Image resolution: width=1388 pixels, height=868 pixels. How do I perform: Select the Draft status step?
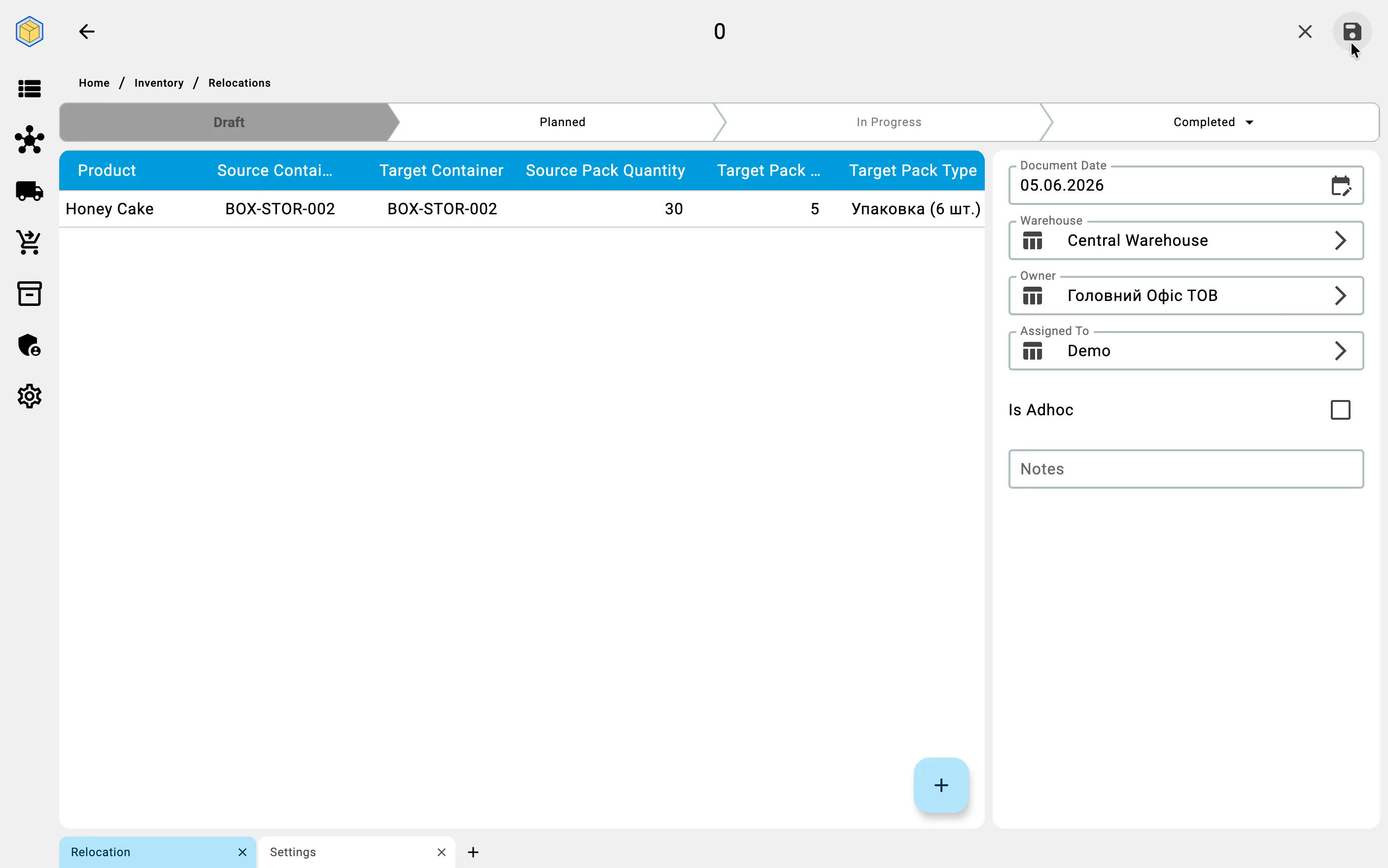click(229, 122)
